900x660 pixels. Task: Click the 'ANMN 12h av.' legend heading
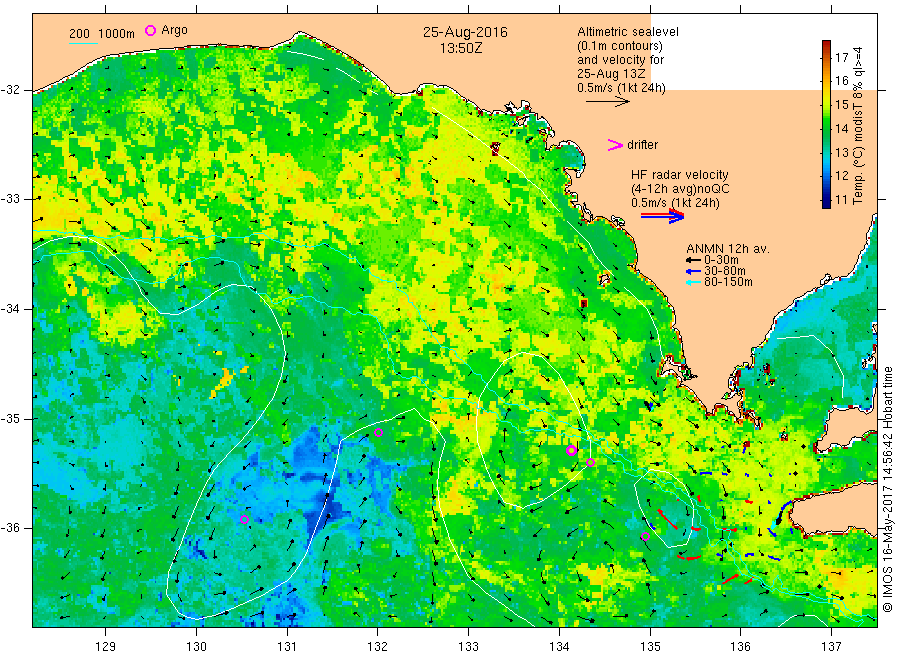(728, 249)
